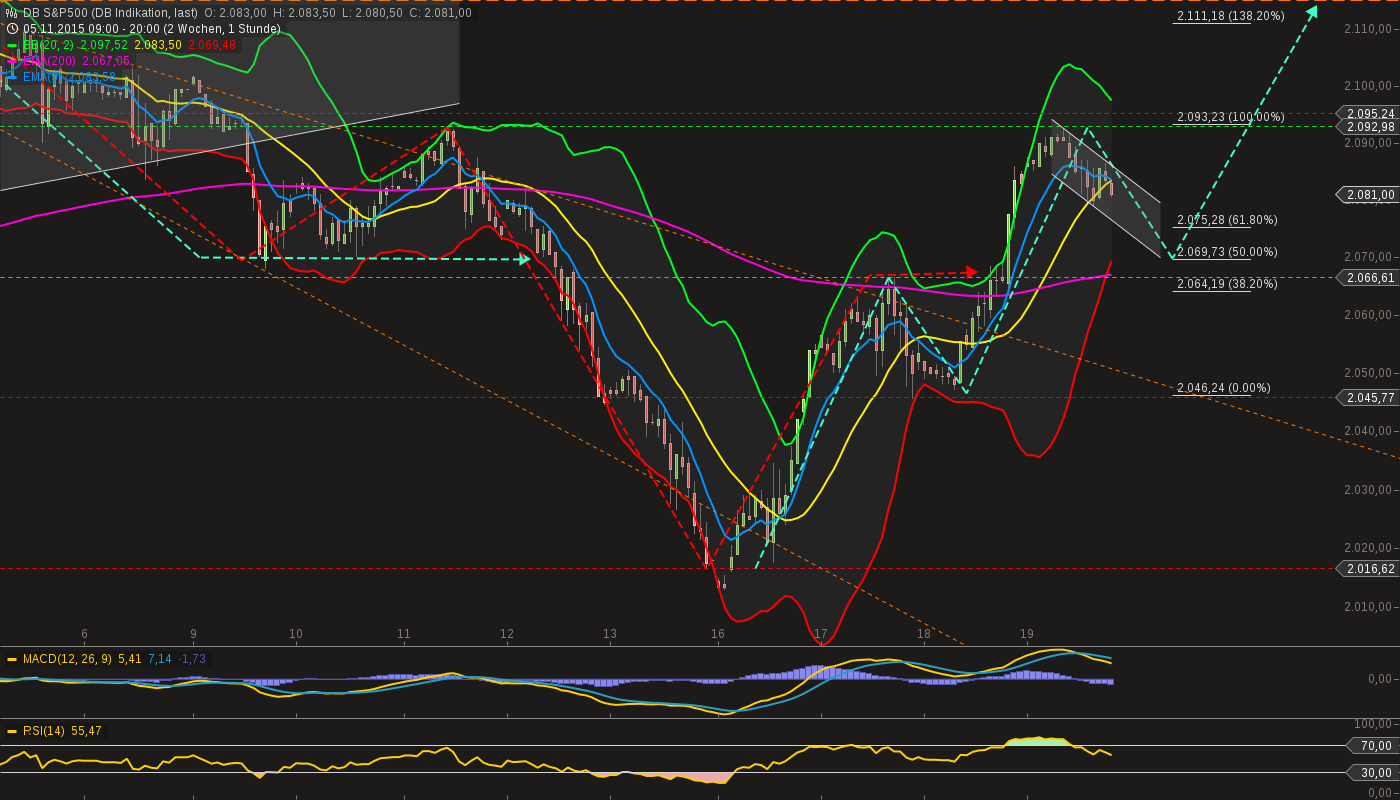Click the 2.064,19 (38.20%) Fibonacci label
This screenshot has height=800, width=1400.
click(1227, 284)
